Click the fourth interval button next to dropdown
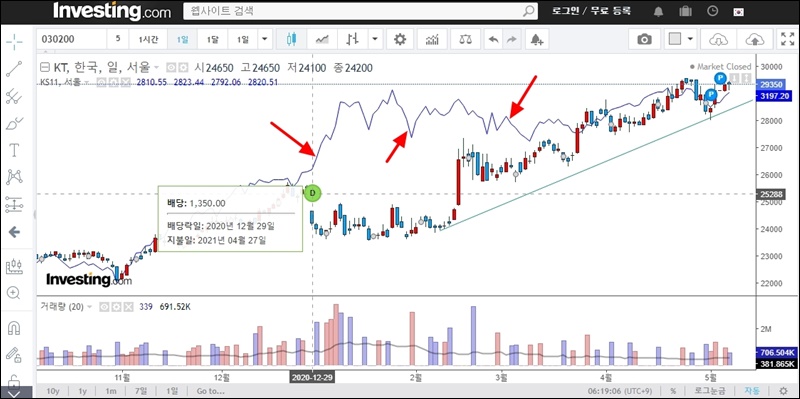 tap(243, 39)
